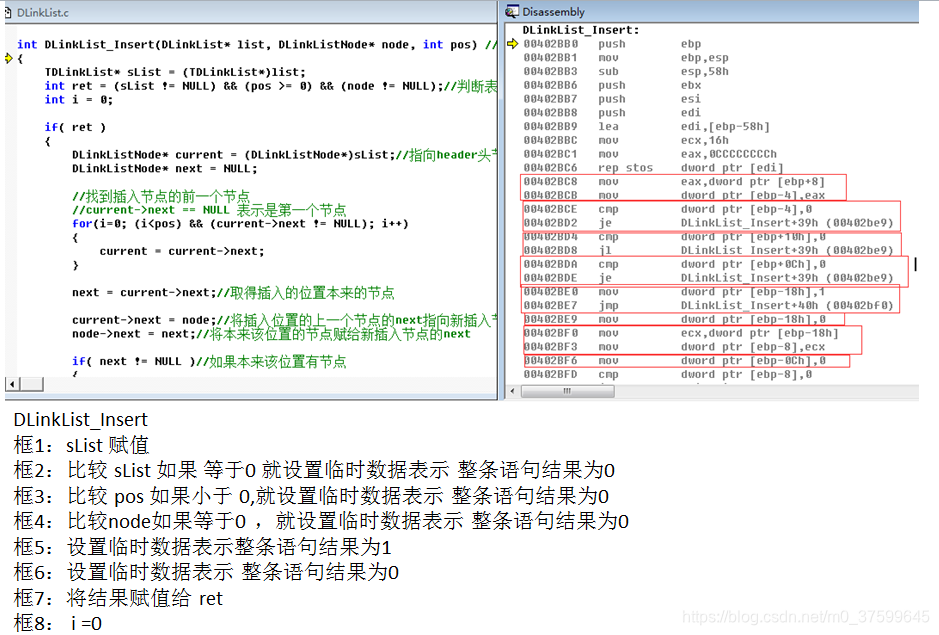Click the 'TDLinkList* sList' declaration line
Image resolution: width=939 pixels, height=635 pixels.
click(175, 72)
